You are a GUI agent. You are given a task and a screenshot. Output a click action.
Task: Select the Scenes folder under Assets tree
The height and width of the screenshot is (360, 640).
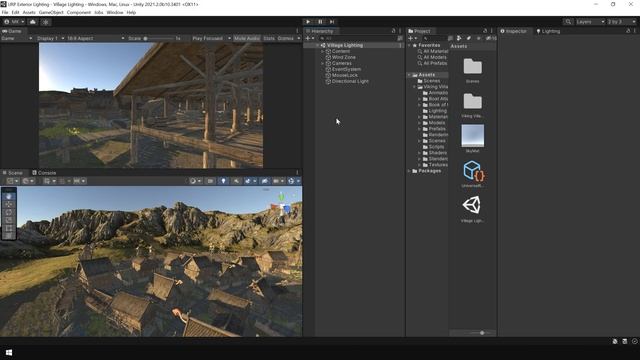click(x=431, y=81)
